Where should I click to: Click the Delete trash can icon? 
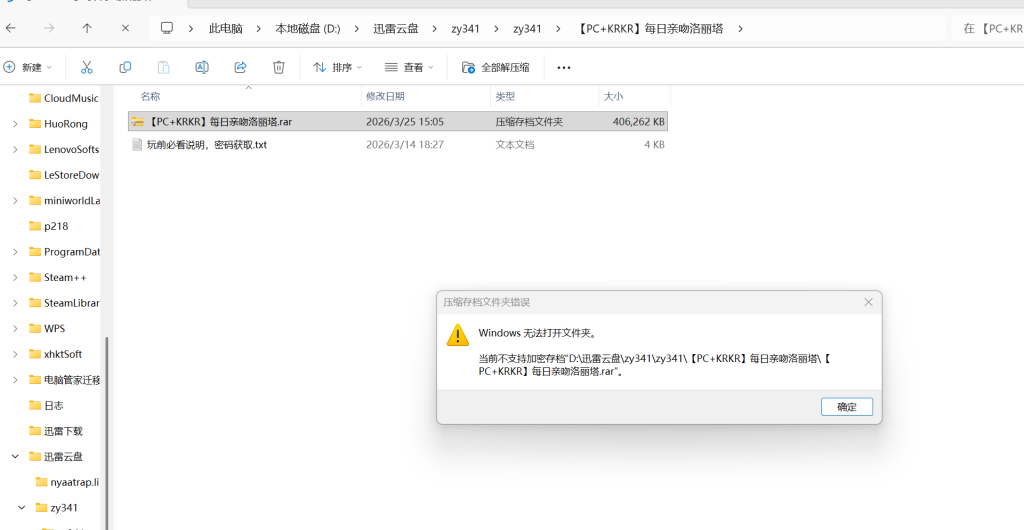tap(278, 67)
